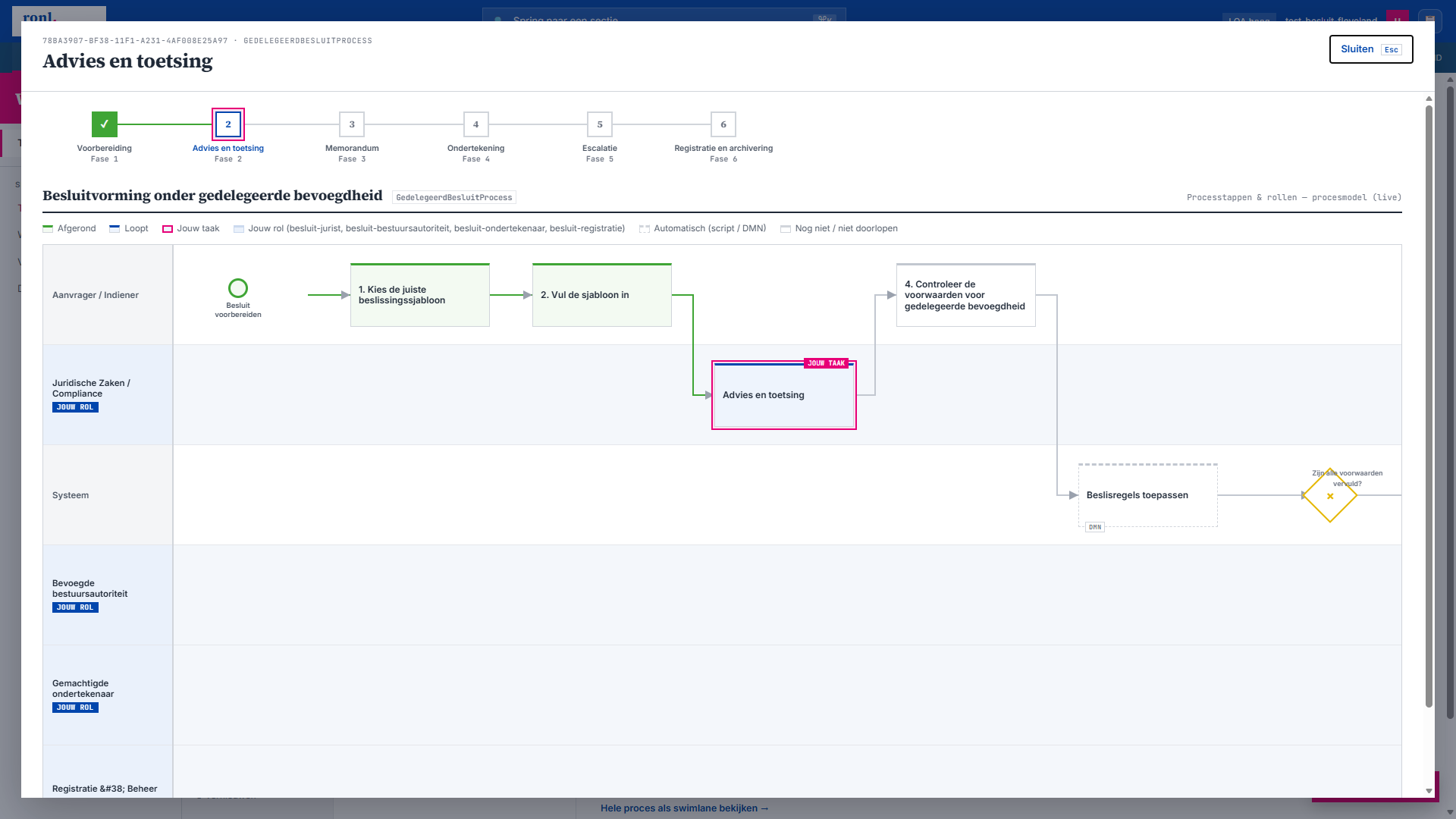Click JOUW ROL badge under Bevoegde bestuursautoriteit

75,607
